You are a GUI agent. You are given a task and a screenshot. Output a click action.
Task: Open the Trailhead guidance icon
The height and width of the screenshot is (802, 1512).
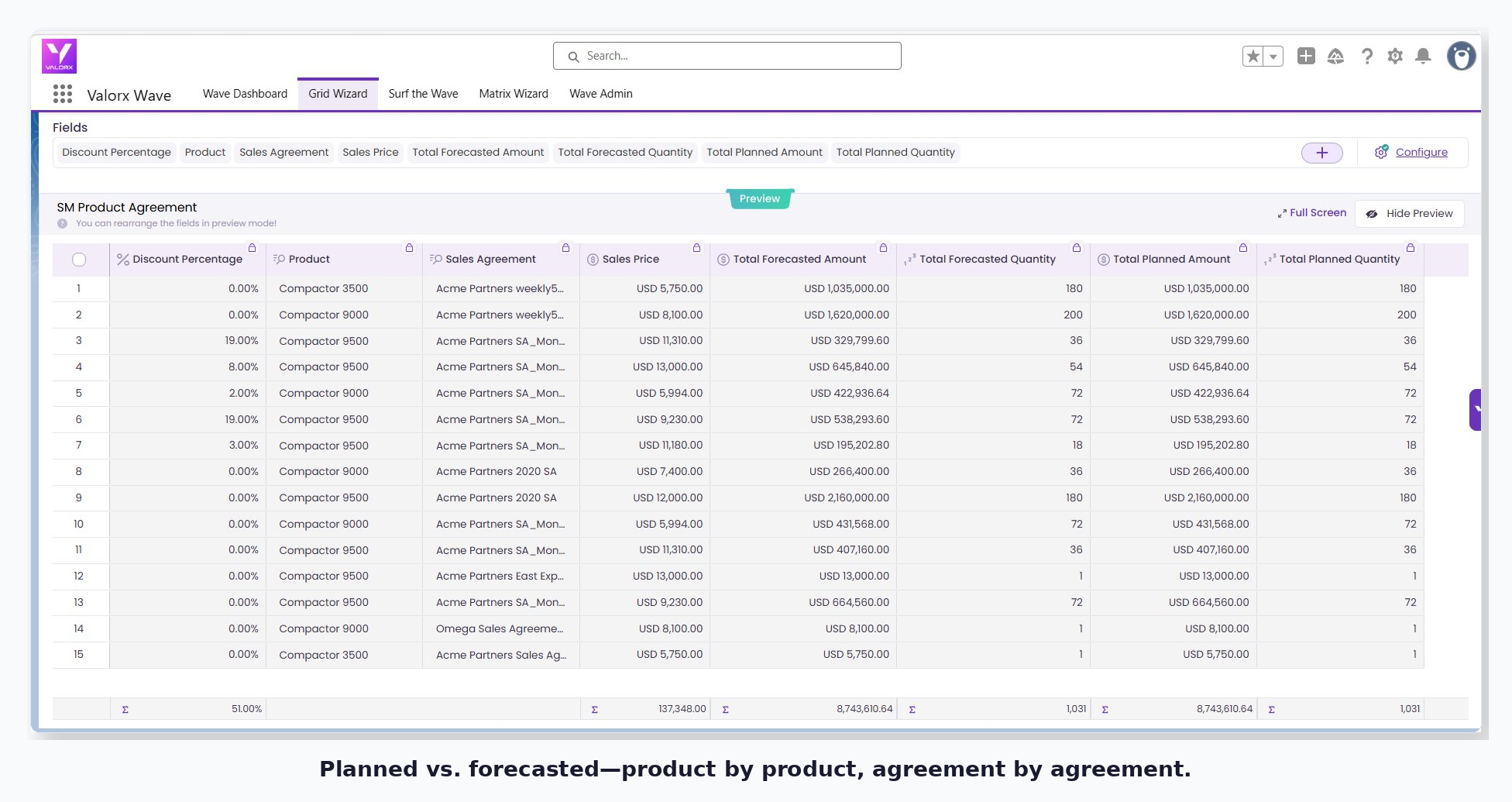pos(1335,56)
